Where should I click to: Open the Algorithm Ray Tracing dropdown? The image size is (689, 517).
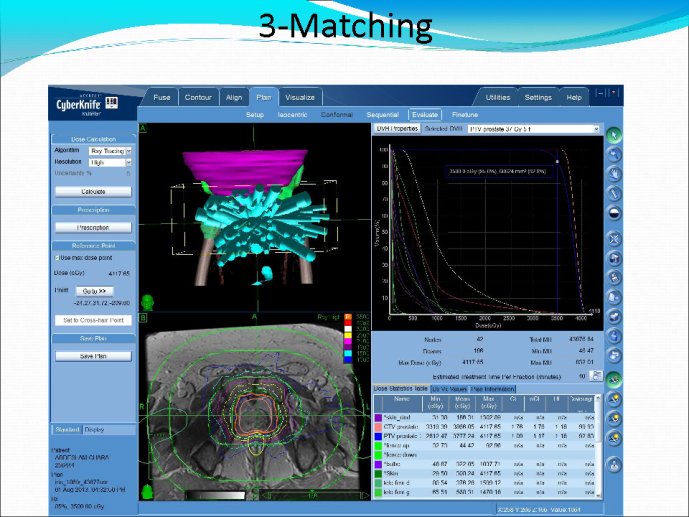[110, 151]
